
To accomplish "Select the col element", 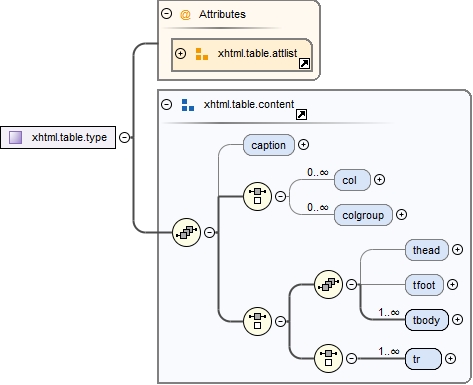I will [352, 180].
